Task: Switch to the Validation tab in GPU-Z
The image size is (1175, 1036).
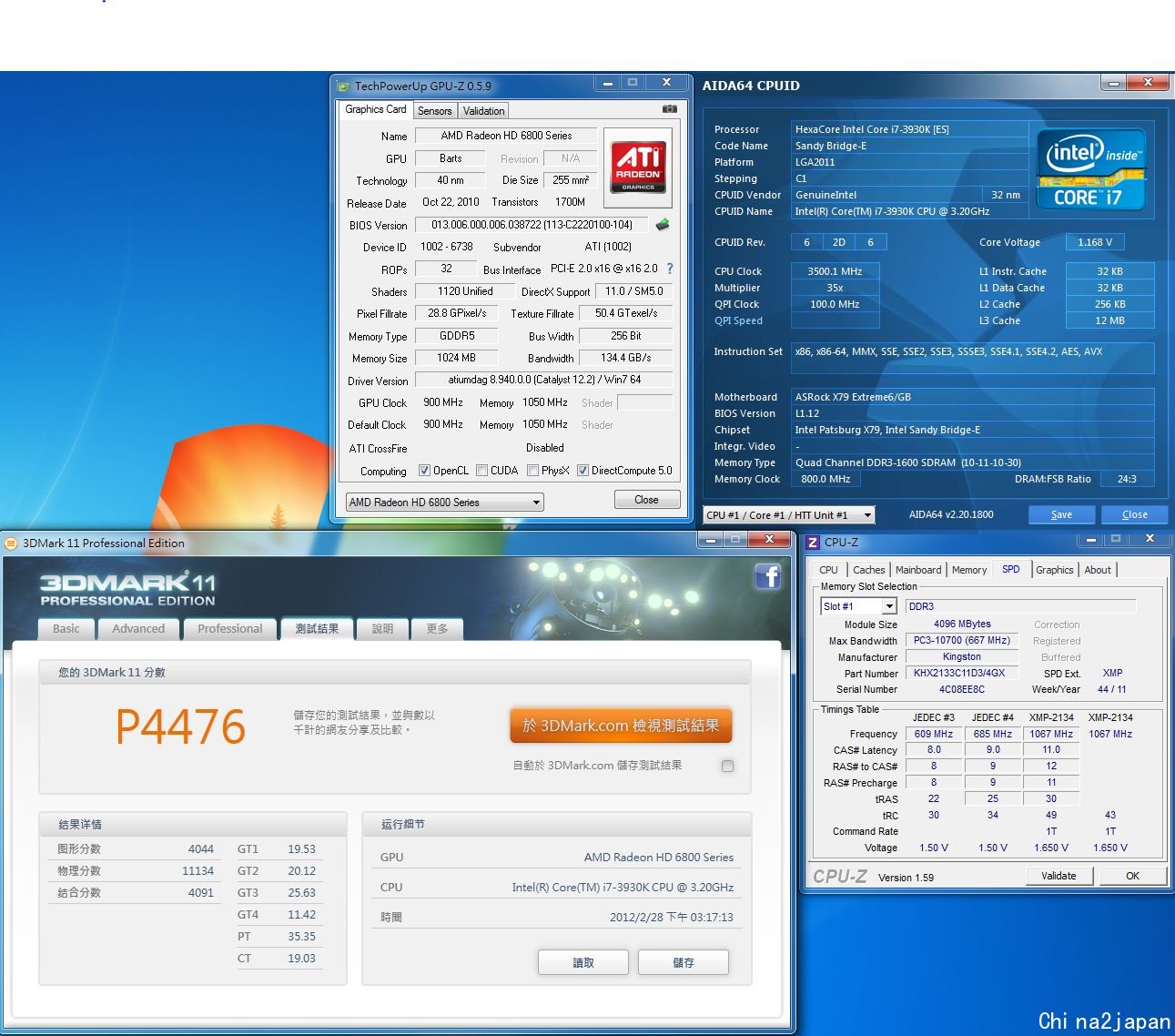Action: (x=483, y=111)
